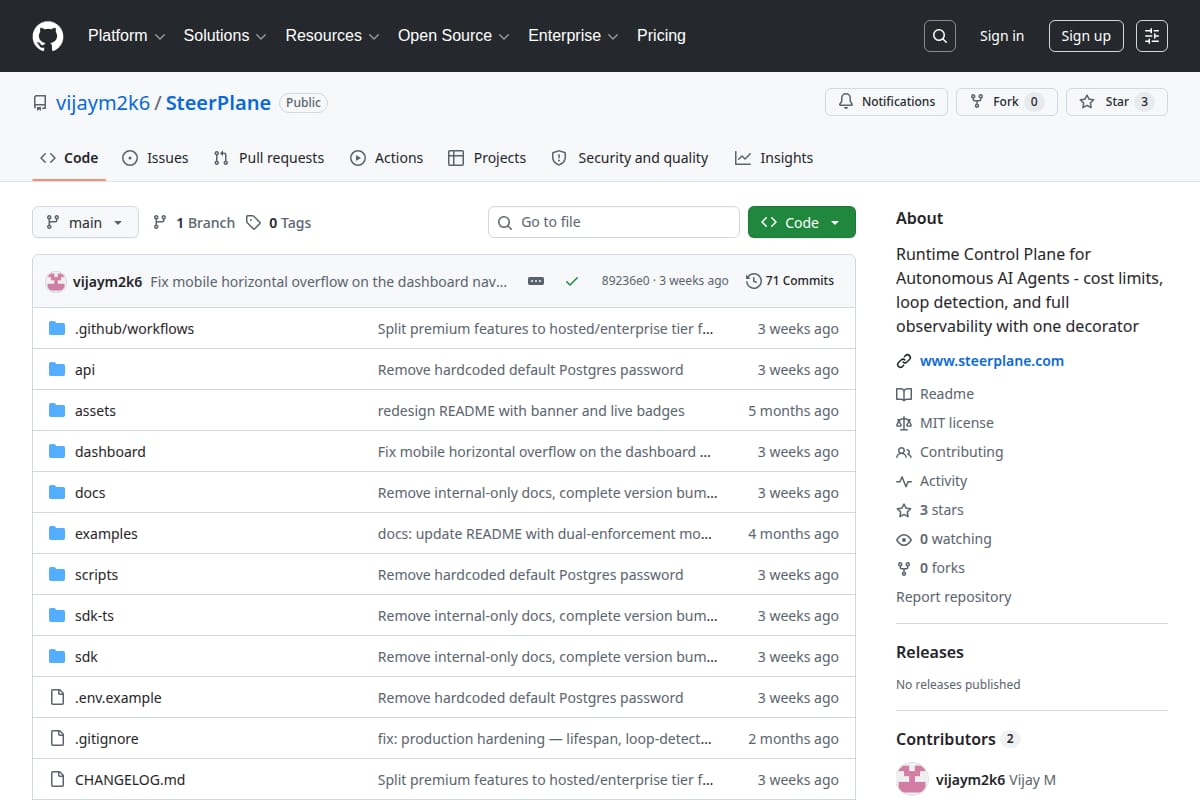
Task: Open the main branch selector dropdown
Action: (85, 222)
